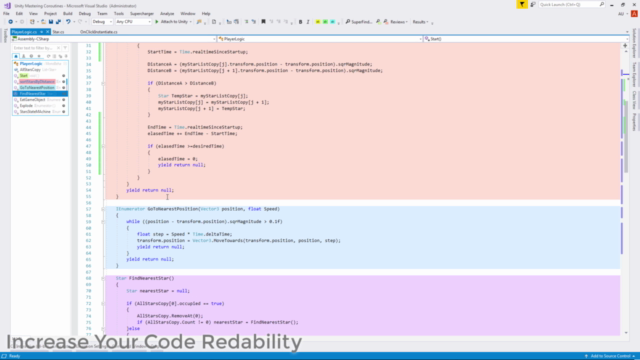The height and width of the screenshot is (360, 640).
Task: Open the Debug configuration dropdown
Action: [x=102, y=22]
